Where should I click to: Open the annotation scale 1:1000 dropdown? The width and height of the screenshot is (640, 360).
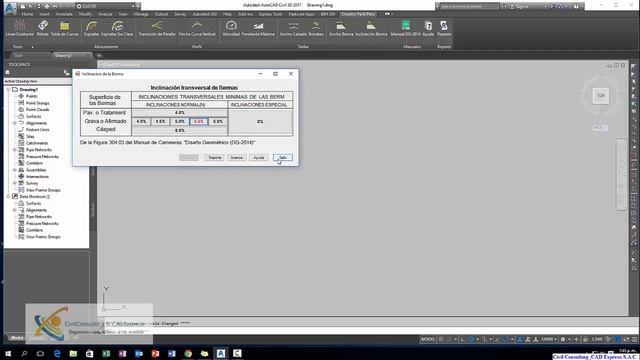549,339
